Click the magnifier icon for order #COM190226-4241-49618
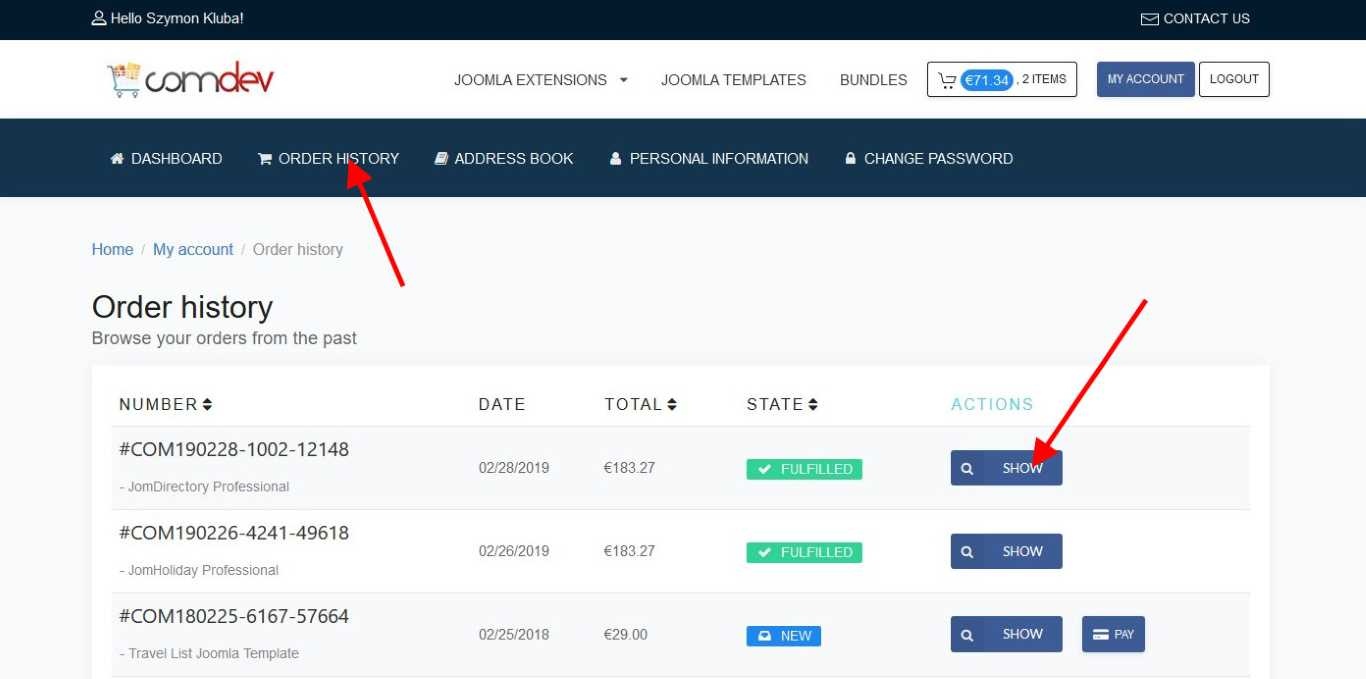Viewport: 1366px width, 679px height. coord(967,551)
